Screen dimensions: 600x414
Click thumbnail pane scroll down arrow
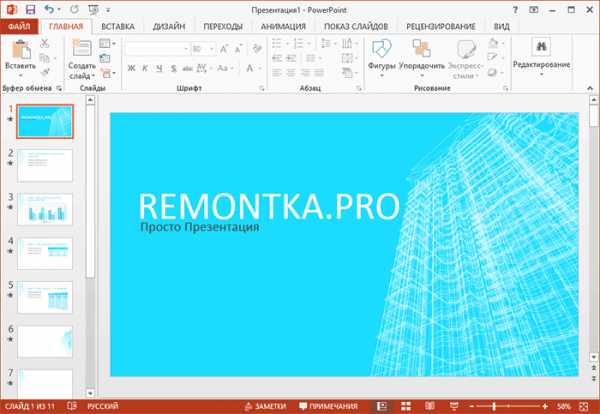point(90,393)
